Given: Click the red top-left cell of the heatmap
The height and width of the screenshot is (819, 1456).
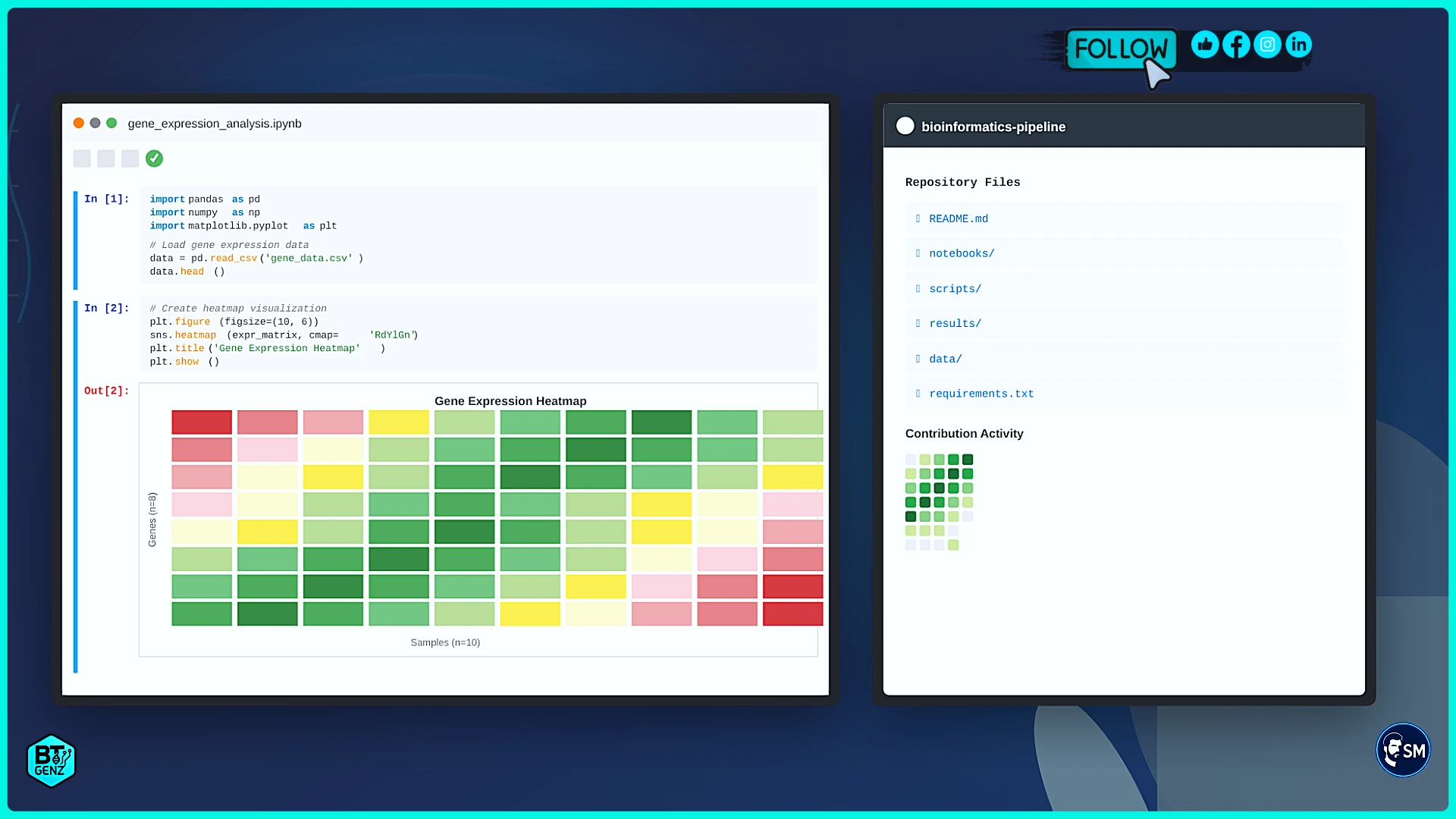Looking at the screenshot, I should point(201,422).
